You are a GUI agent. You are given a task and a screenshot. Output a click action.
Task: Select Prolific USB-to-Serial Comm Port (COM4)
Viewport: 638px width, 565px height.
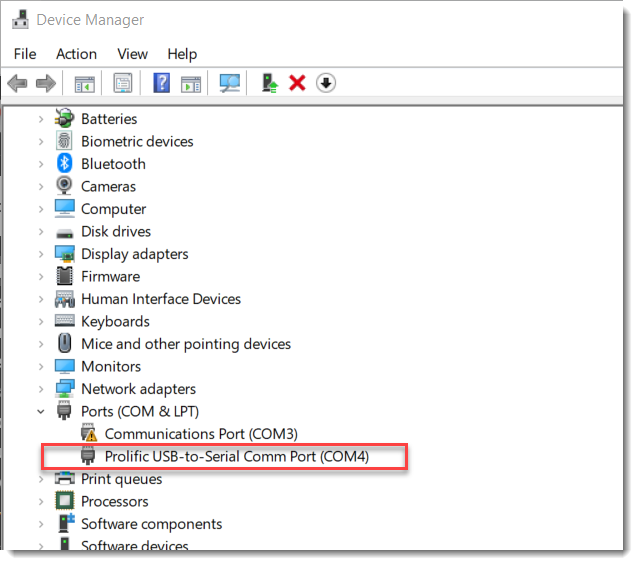236,457
